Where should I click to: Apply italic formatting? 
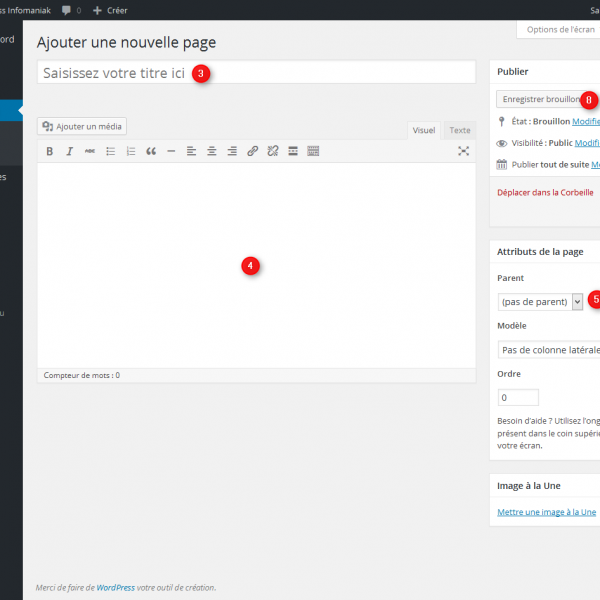(x=70, y=151)
